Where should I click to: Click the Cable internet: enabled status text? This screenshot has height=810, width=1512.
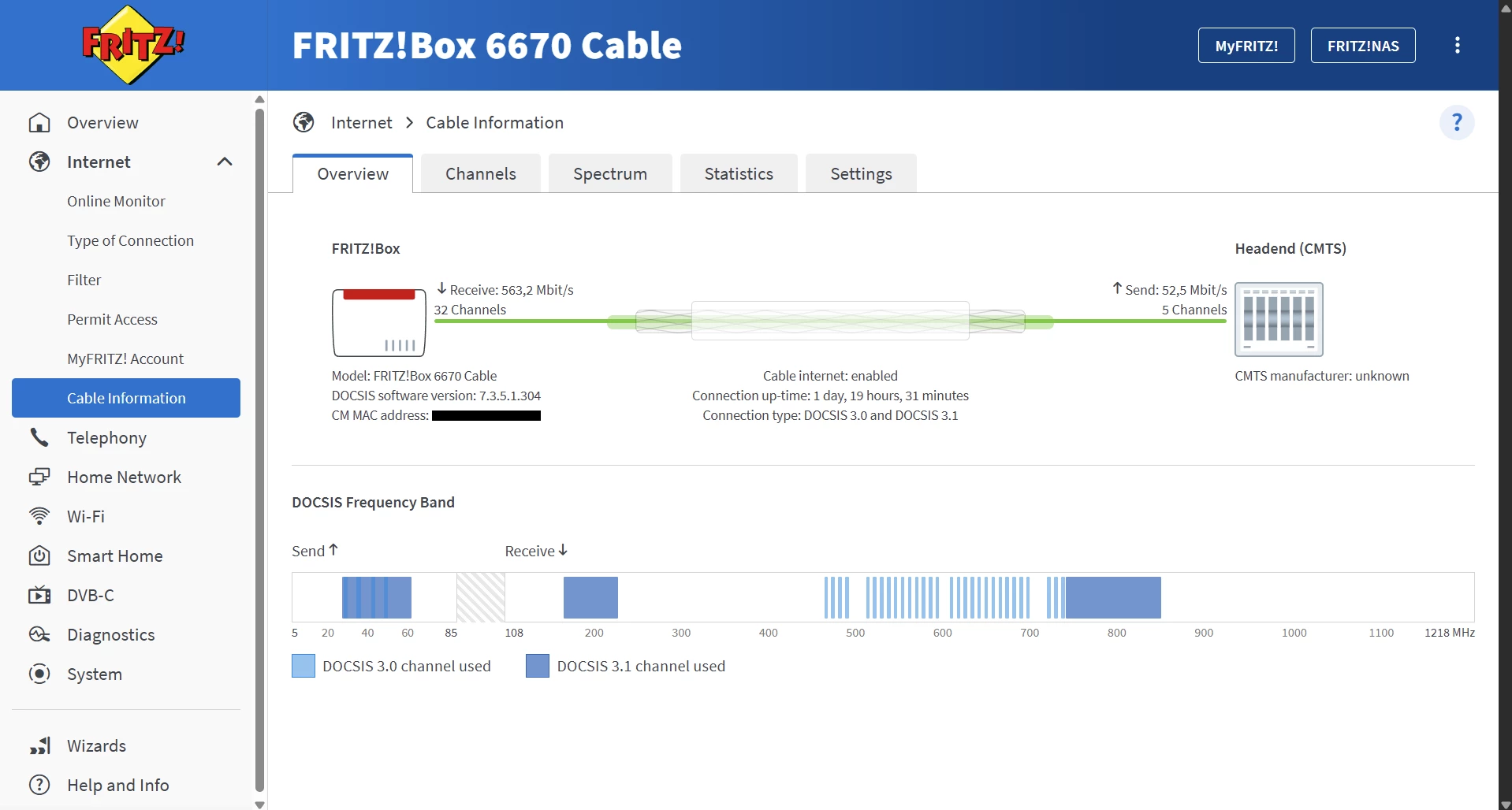(830, 376)
